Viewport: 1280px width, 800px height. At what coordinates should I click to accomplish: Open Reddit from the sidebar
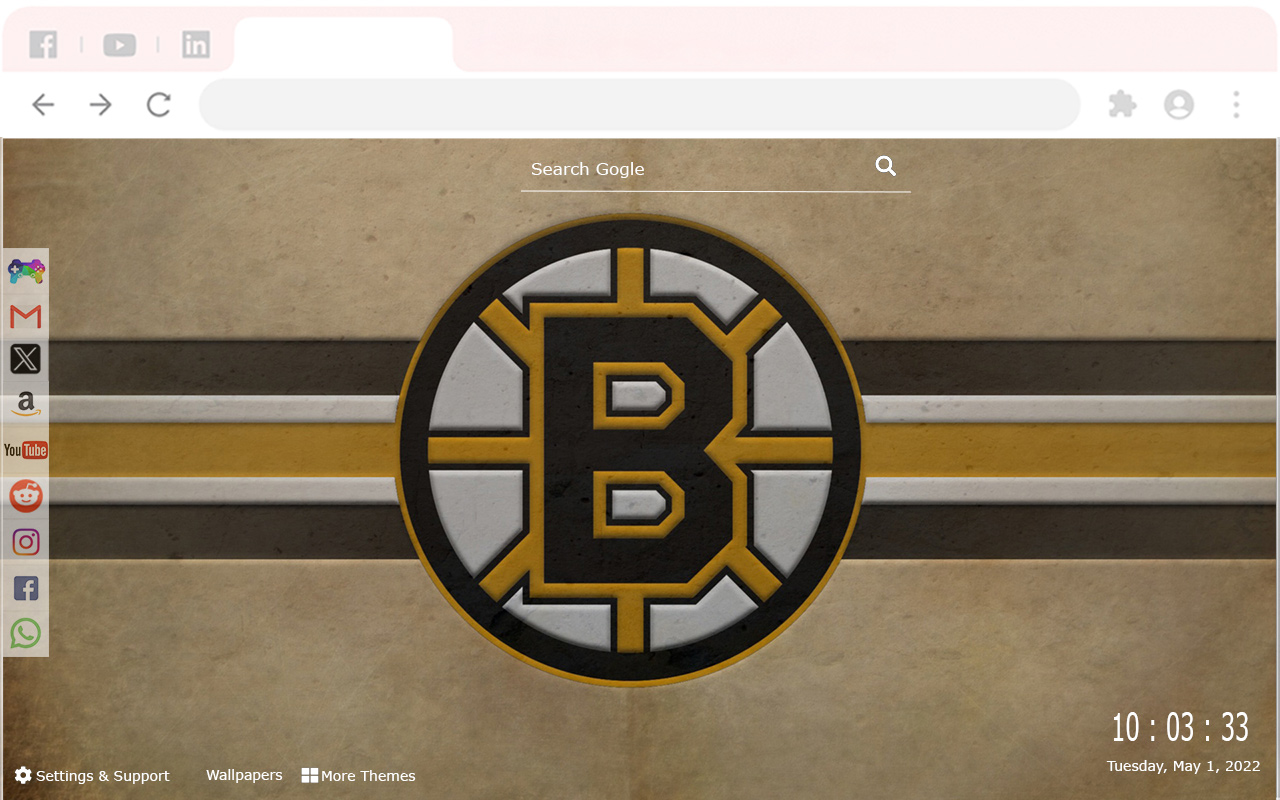tap(25, 496)
